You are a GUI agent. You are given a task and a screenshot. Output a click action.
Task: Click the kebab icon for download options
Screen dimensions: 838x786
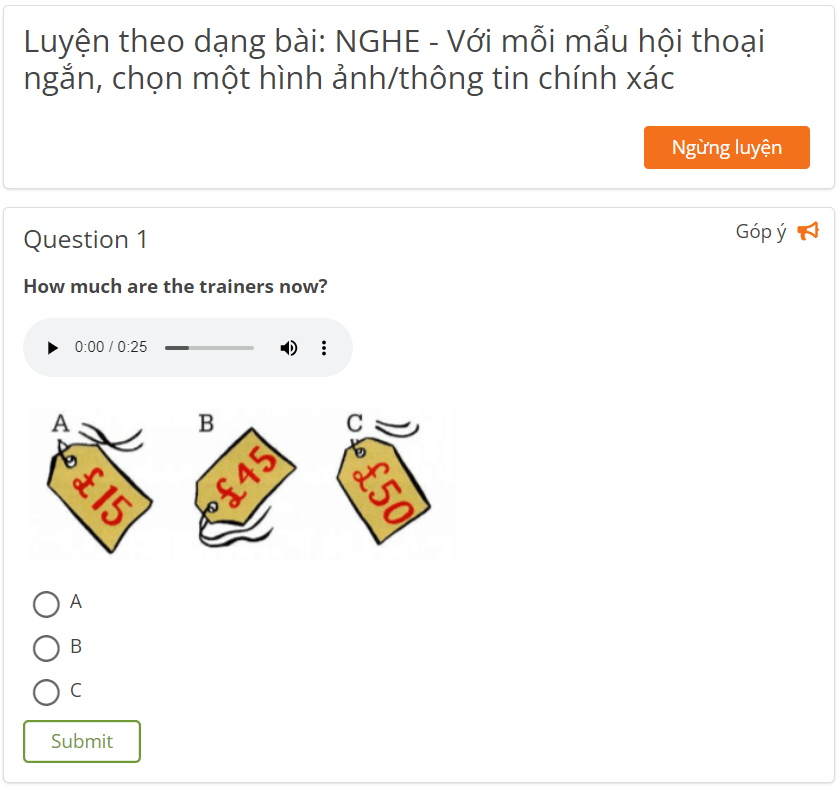point(323,347)
